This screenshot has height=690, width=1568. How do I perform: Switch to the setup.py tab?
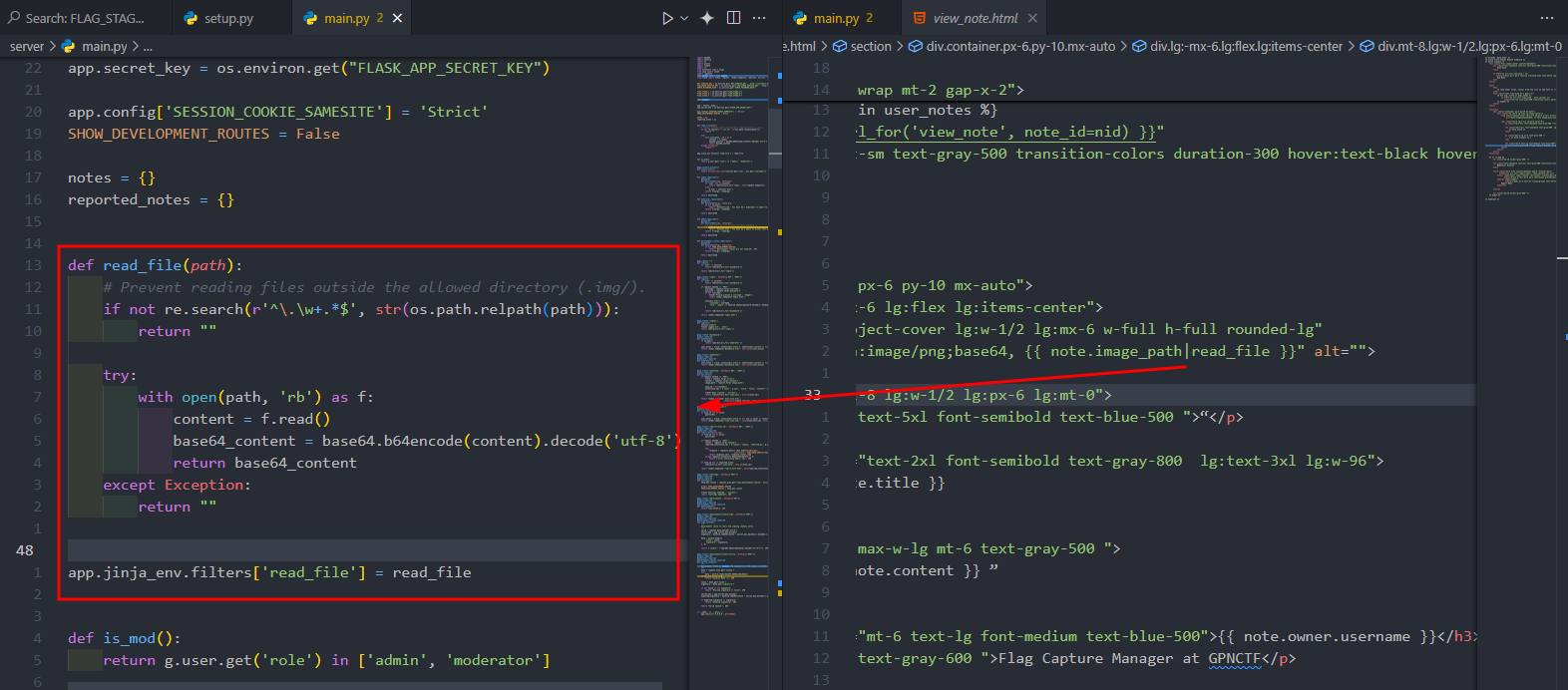[x=228, y=18]
